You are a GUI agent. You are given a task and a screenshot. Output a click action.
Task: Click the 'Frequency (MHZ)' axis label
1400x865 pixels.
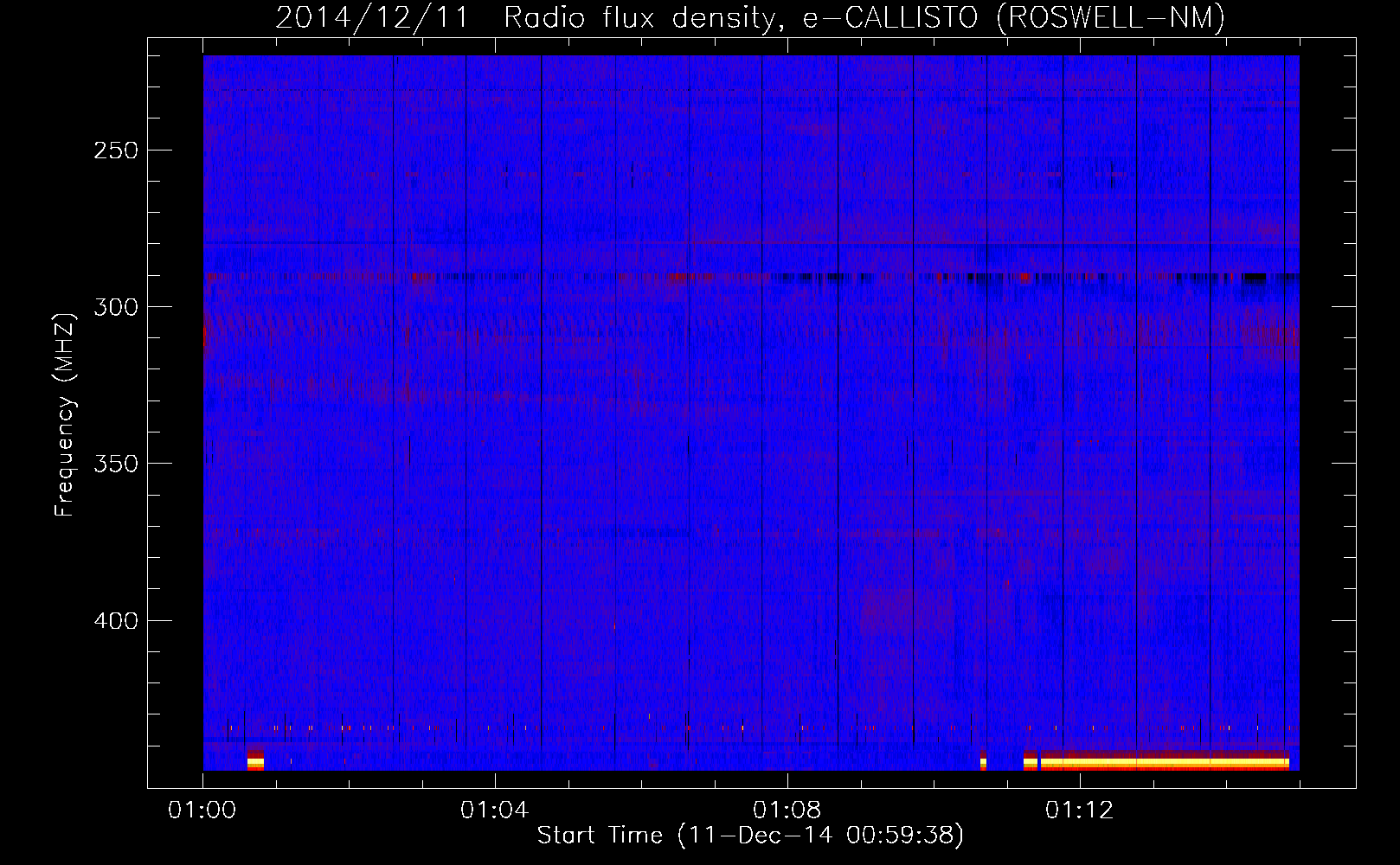65,414
